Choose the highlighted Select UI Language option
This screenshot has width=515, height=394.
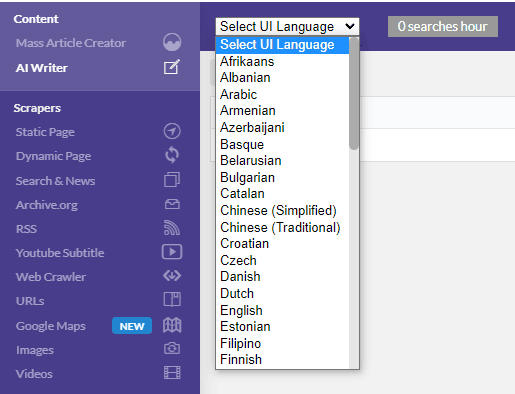coord(282,45)
